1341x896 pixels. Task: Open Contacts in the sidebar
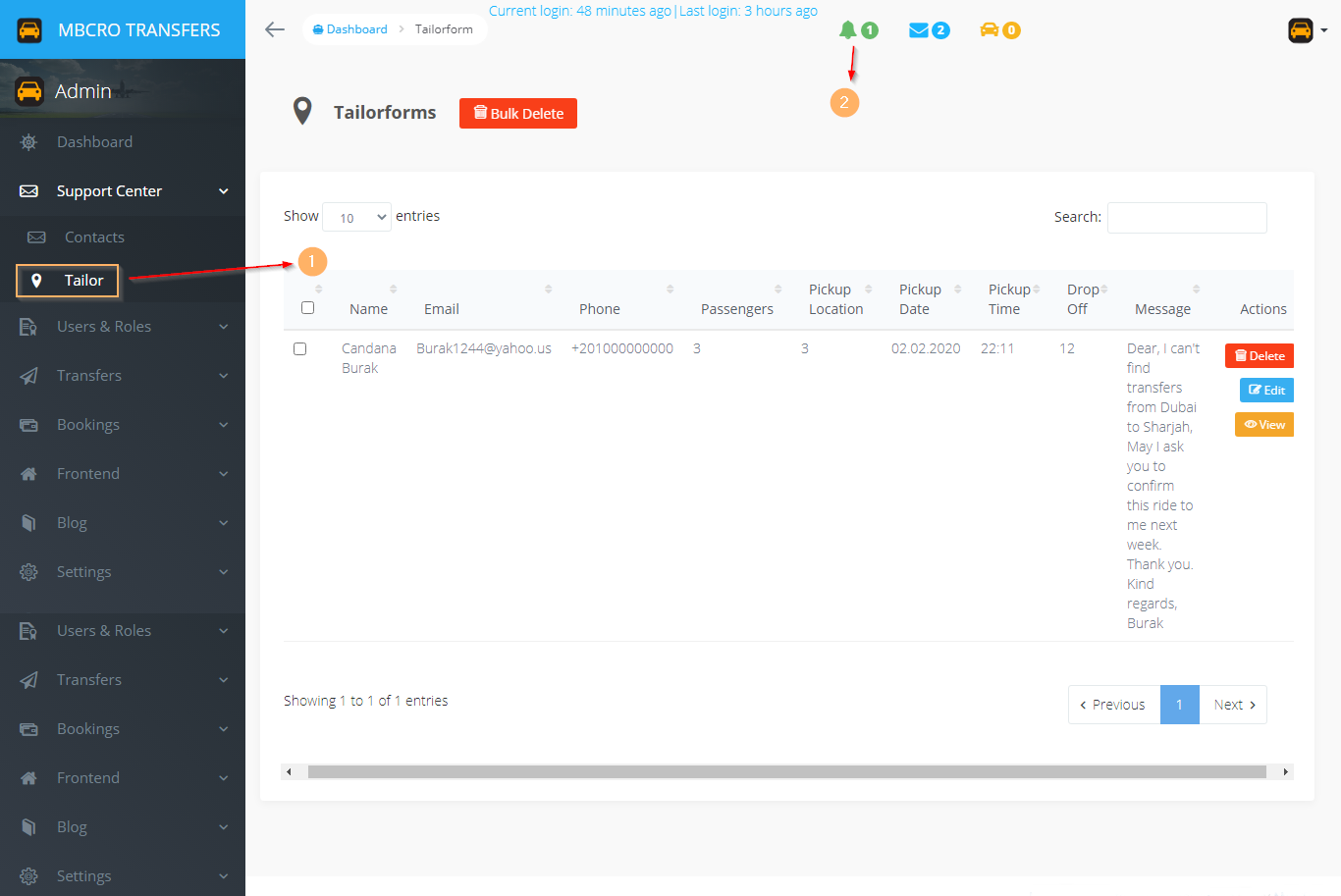(94, 237)
